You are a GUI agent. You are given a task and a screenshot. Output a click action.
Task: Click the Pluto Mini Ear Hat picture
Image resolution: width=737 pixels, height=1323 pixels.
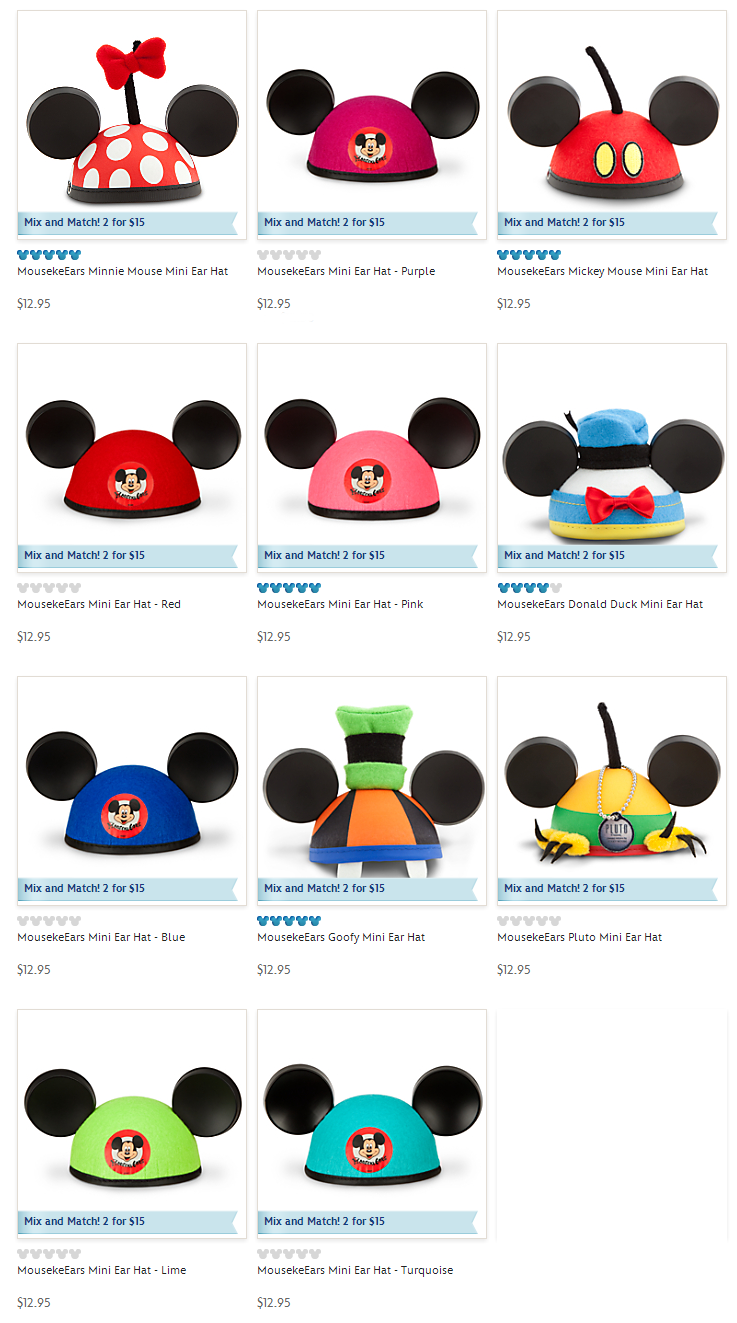point(612,791)
